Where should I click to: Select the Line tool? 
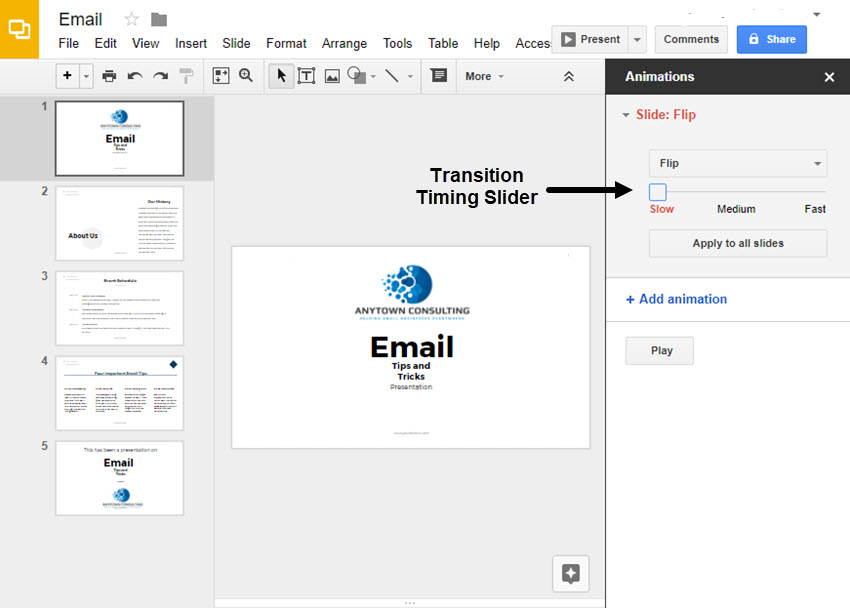[x=392, y=76]
